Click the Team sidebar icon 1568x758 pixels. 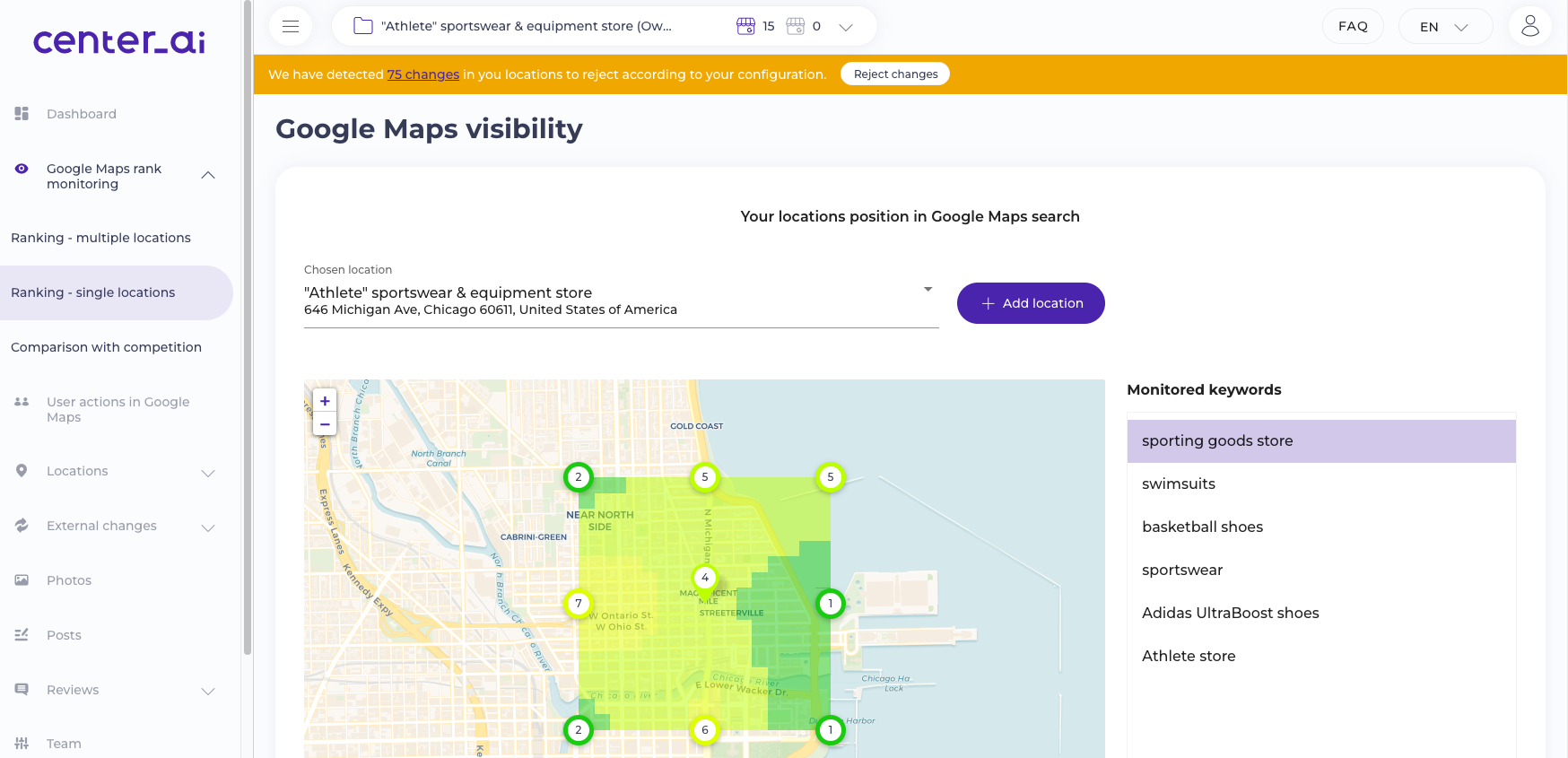pos(22,744)
